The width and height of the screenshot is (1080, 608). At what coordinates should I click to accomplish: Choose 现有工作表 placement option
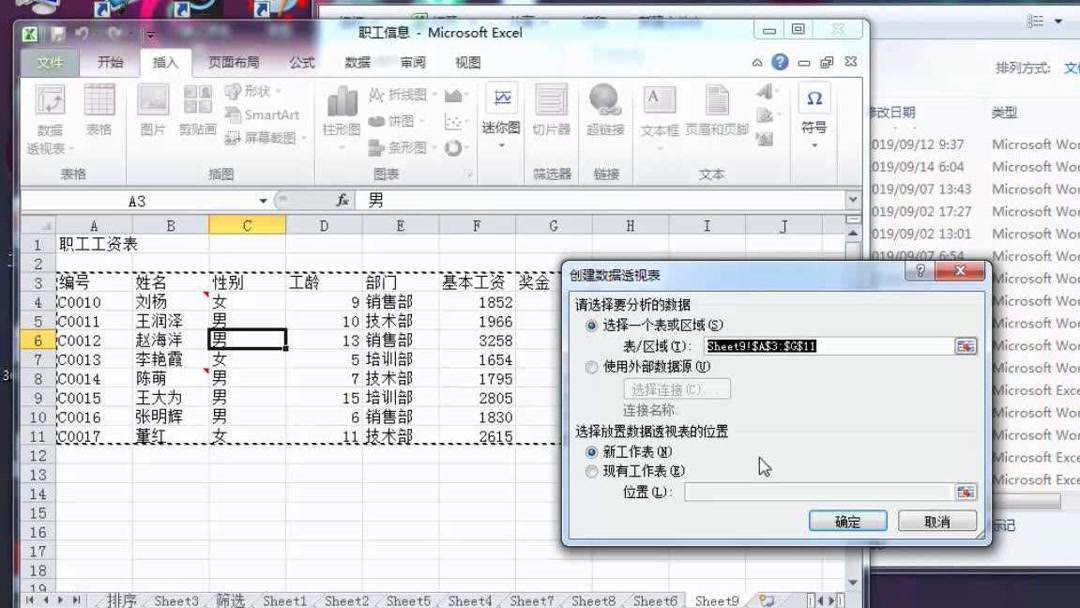[592, 470]
